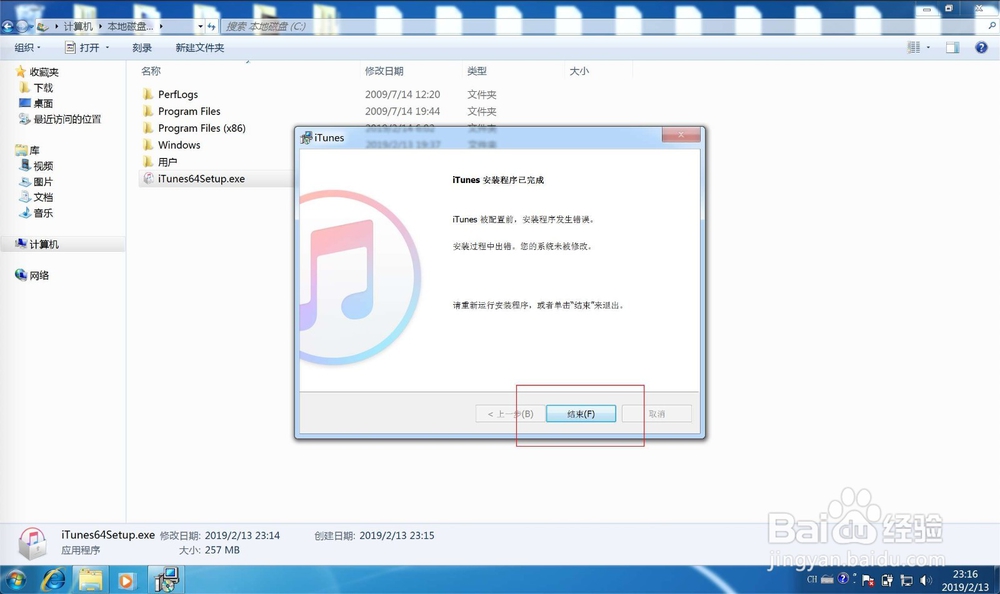The image size is (1000, 594).
Task: Open Explorer help icon
Action: pyautogui.click(x=981, y=48)
